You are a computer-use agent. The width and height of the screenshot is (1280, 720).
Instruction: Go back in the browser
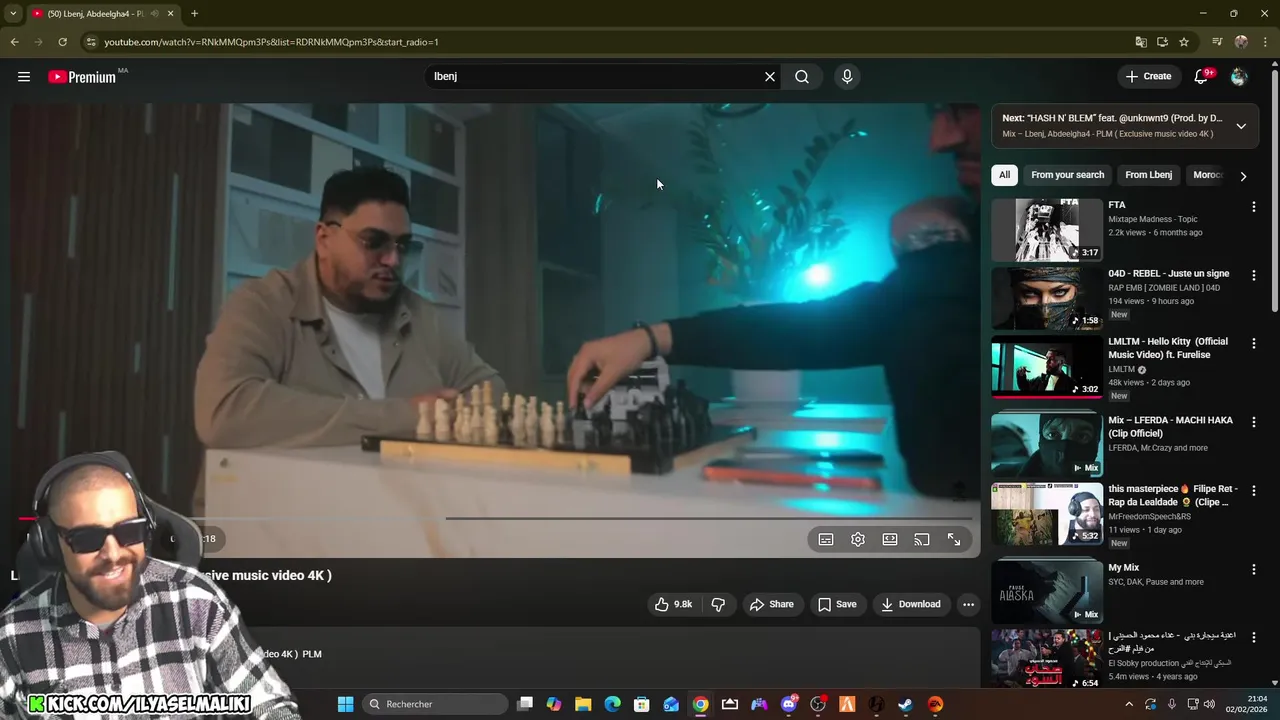click(x=14, y=42)
